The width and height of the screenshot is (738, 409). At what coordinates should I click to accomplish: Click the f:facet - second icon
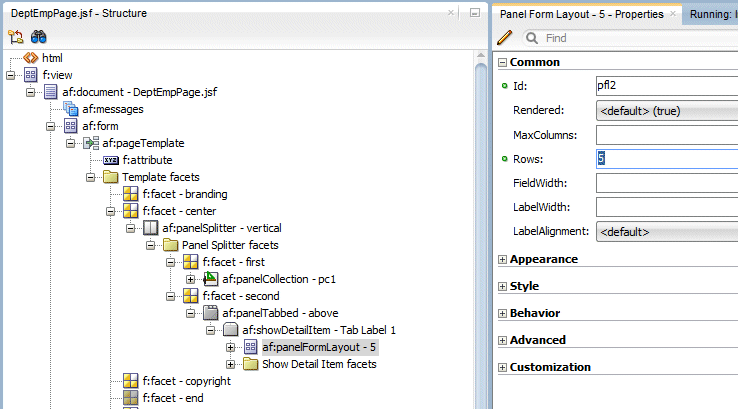point(191,296)
